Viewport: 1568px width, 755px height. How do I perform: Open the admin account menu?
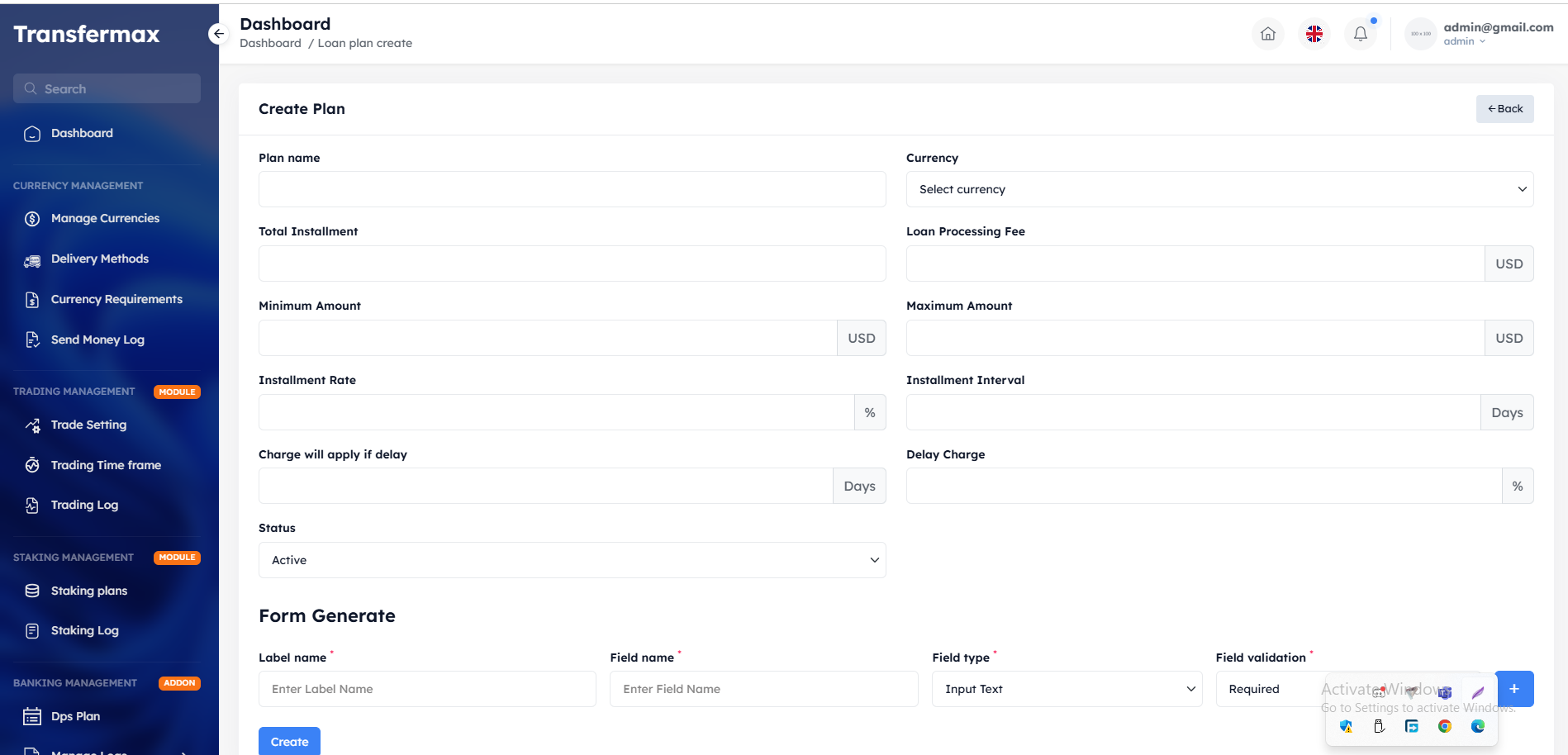pos(1479,34)
